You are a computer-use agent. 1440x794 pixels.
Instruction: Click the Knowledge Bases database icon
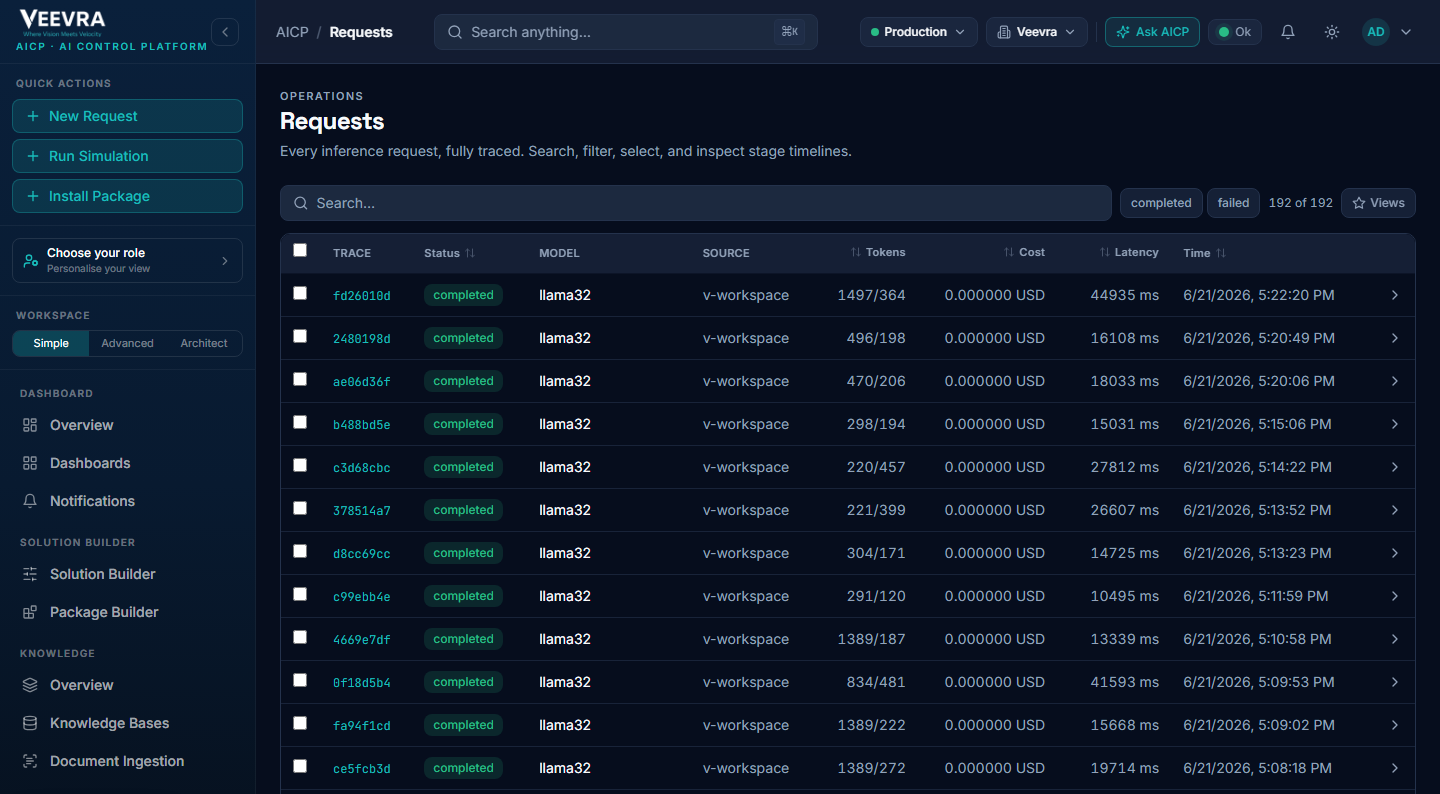[x=30, y=723]
